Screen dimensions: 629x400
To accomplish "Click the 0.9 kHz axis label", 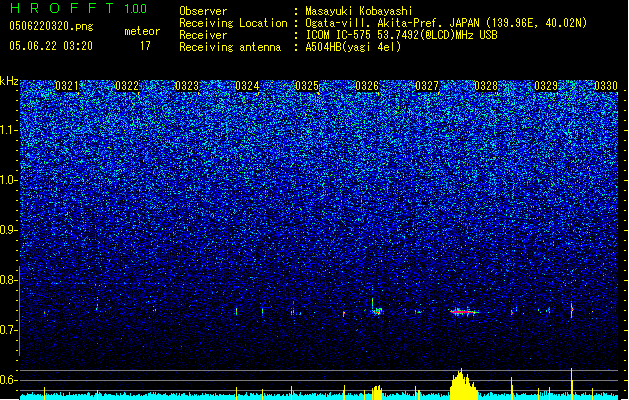I will click(8, 230).
